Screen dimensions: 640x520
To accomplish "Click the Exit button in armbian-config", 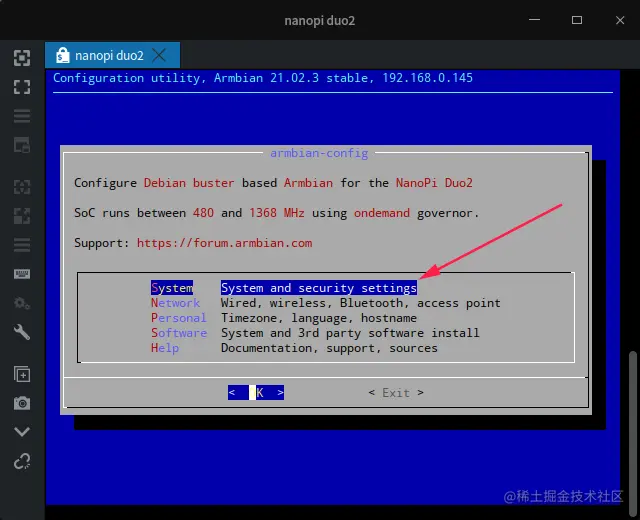I will click(x=396, y=393).
